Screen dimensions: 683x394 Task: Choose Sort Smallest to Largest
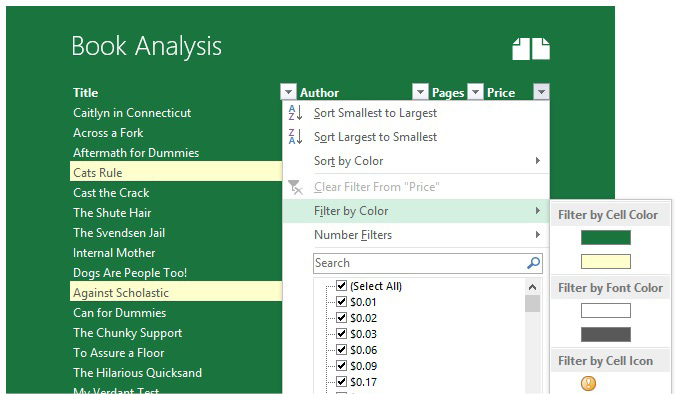[x=416, y=113]
